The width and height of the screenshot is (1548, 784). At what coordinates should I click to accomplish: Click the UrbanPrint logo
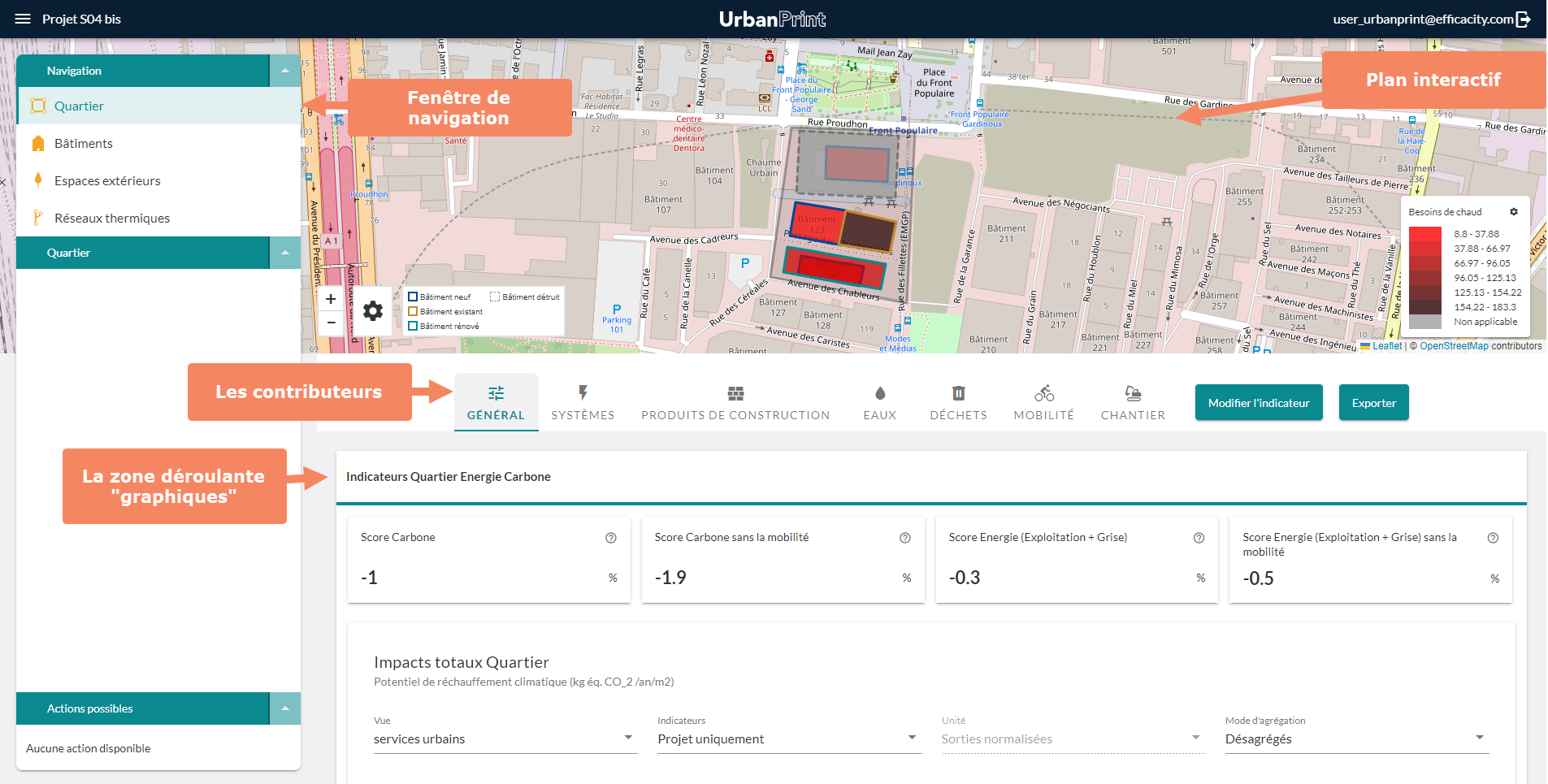[x=772, y=19]
